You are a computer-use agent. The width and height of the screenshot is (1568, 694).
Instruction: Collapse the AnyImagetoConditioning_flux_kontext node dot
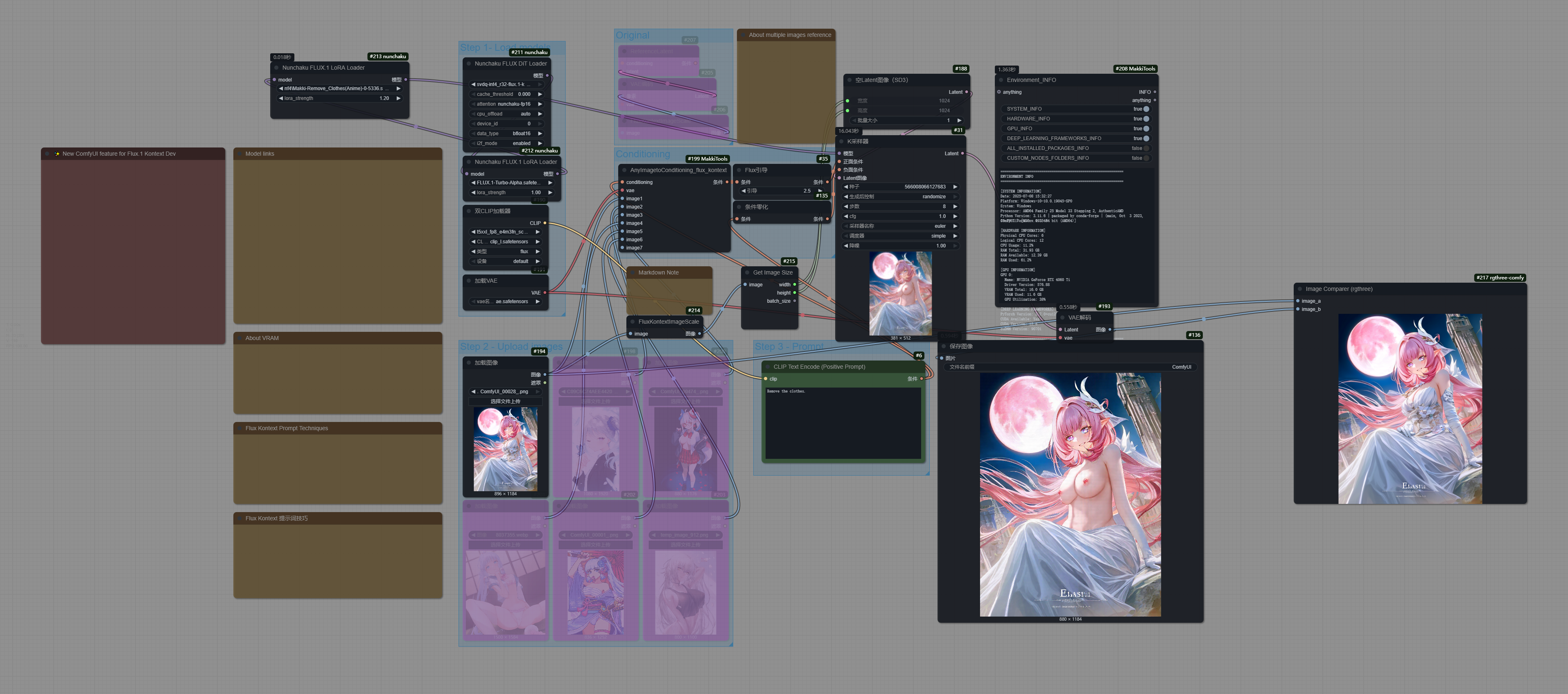point(624,170)
